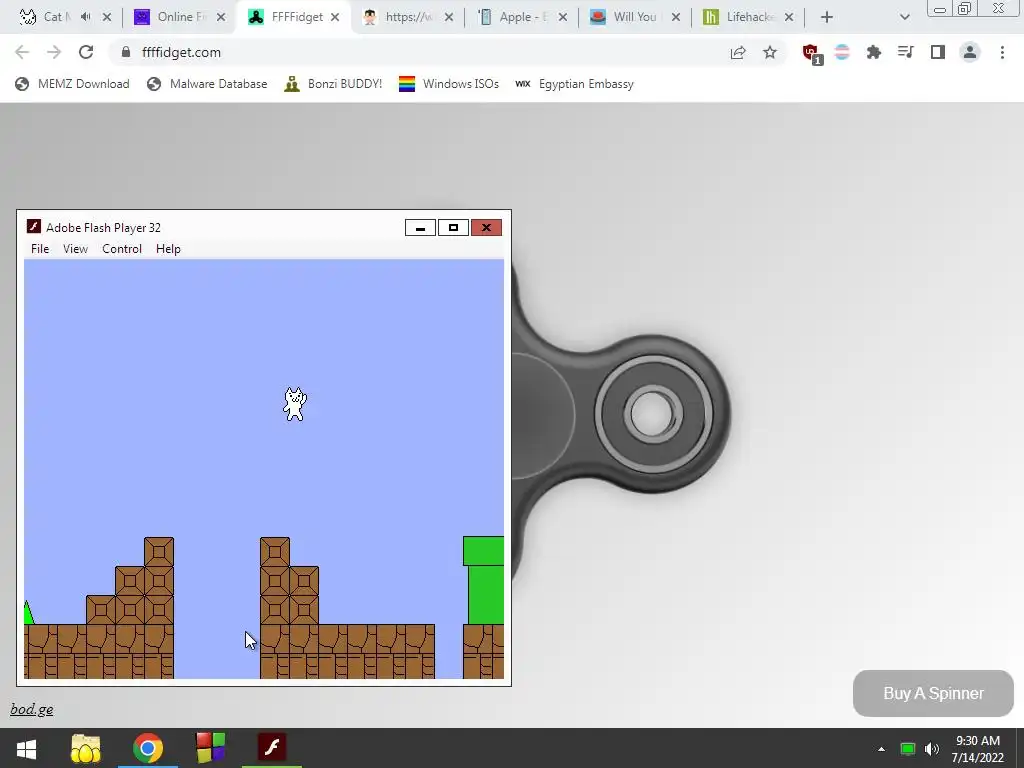1024x768 pixels.
Task: Close the Apple tab
Action: click(563, 17)
